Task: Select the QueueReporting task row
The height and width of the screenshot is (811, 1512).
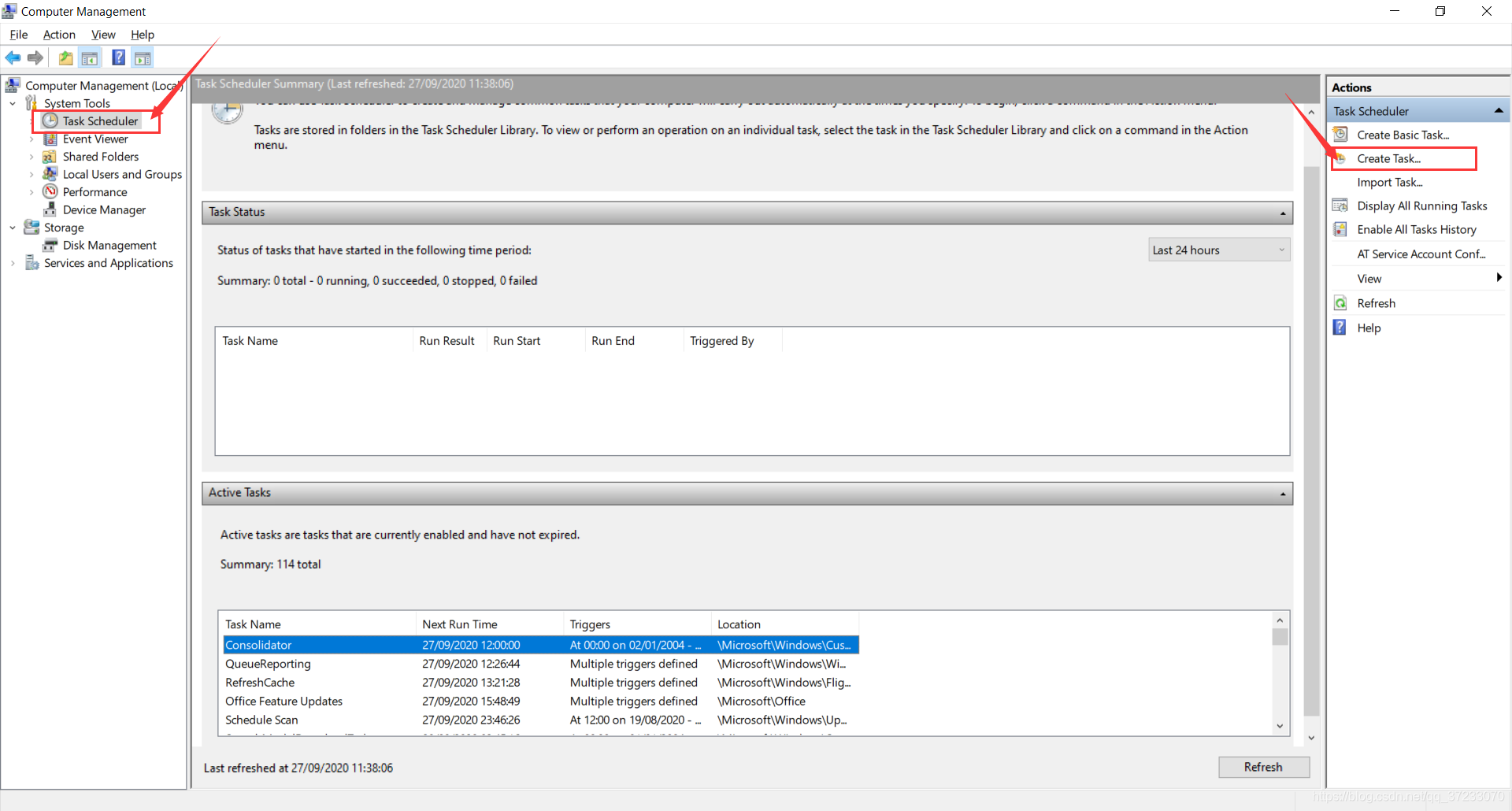Action: click(541, 664)
